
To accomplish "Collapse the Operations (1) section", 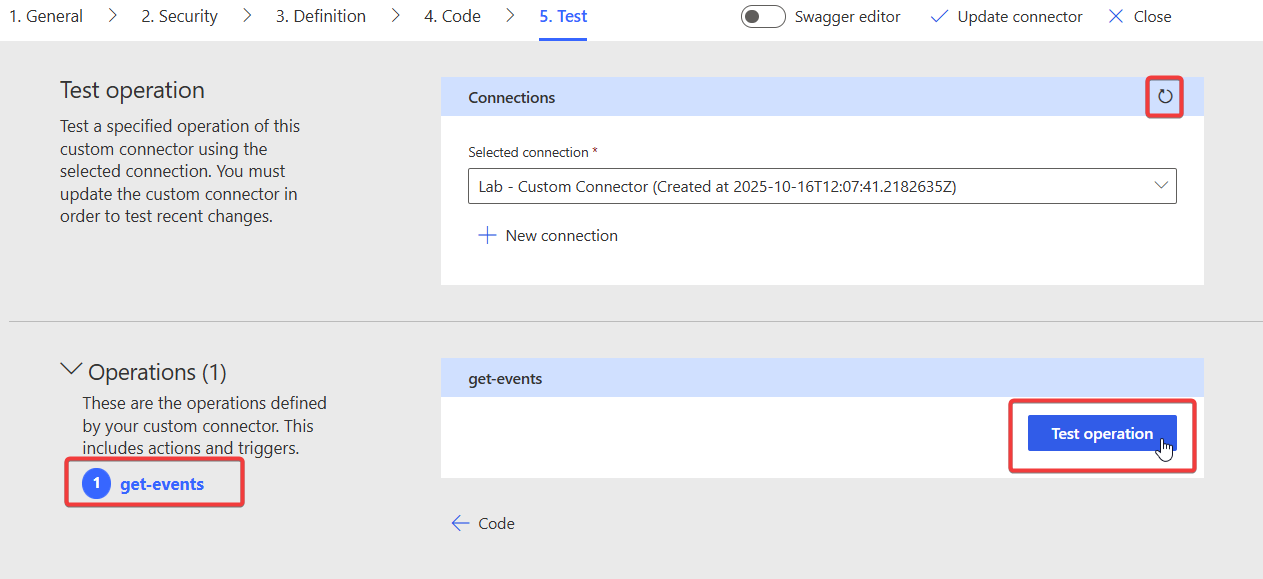I will 71,370.
